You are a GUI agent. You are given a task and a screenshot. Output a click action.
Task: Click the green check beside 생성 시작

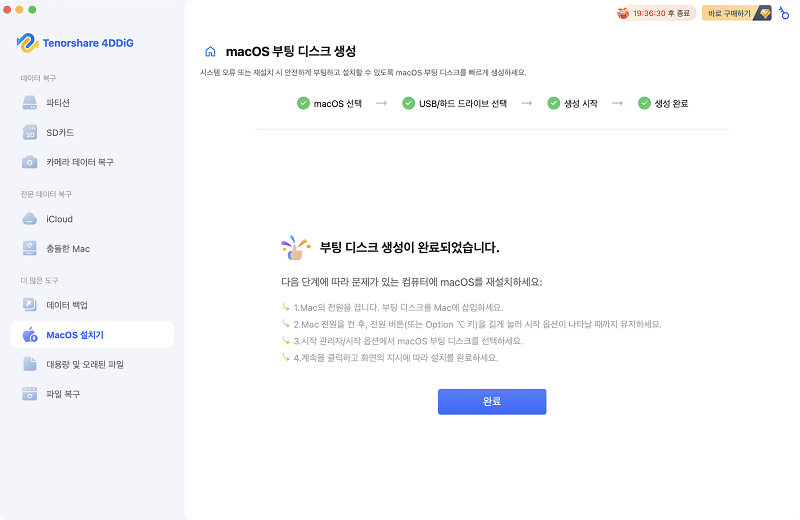(554, 103)
